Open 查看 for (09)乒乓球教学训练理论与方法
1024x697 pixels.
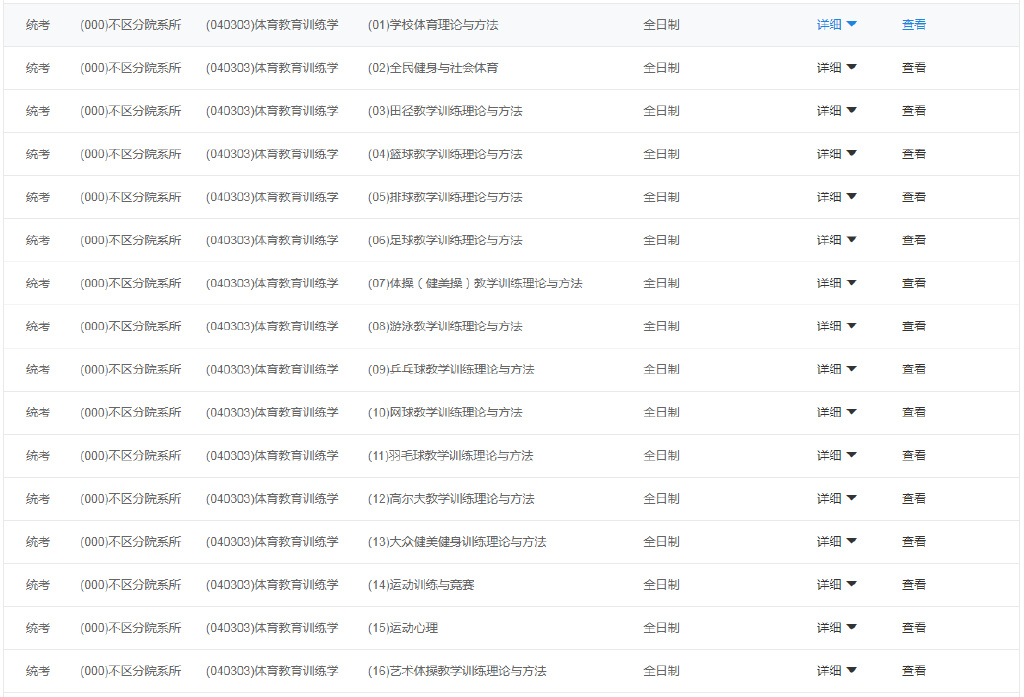914,370
